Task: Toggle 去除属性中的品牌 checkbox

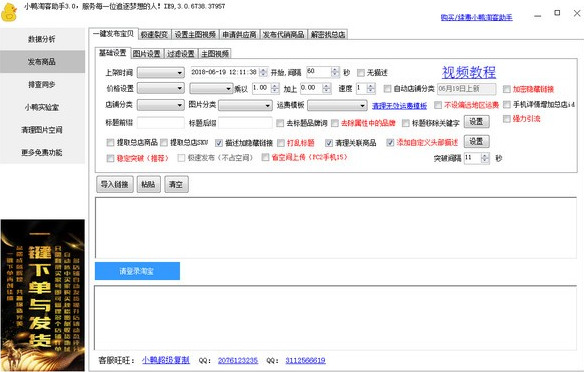Action: click(335, 123)
